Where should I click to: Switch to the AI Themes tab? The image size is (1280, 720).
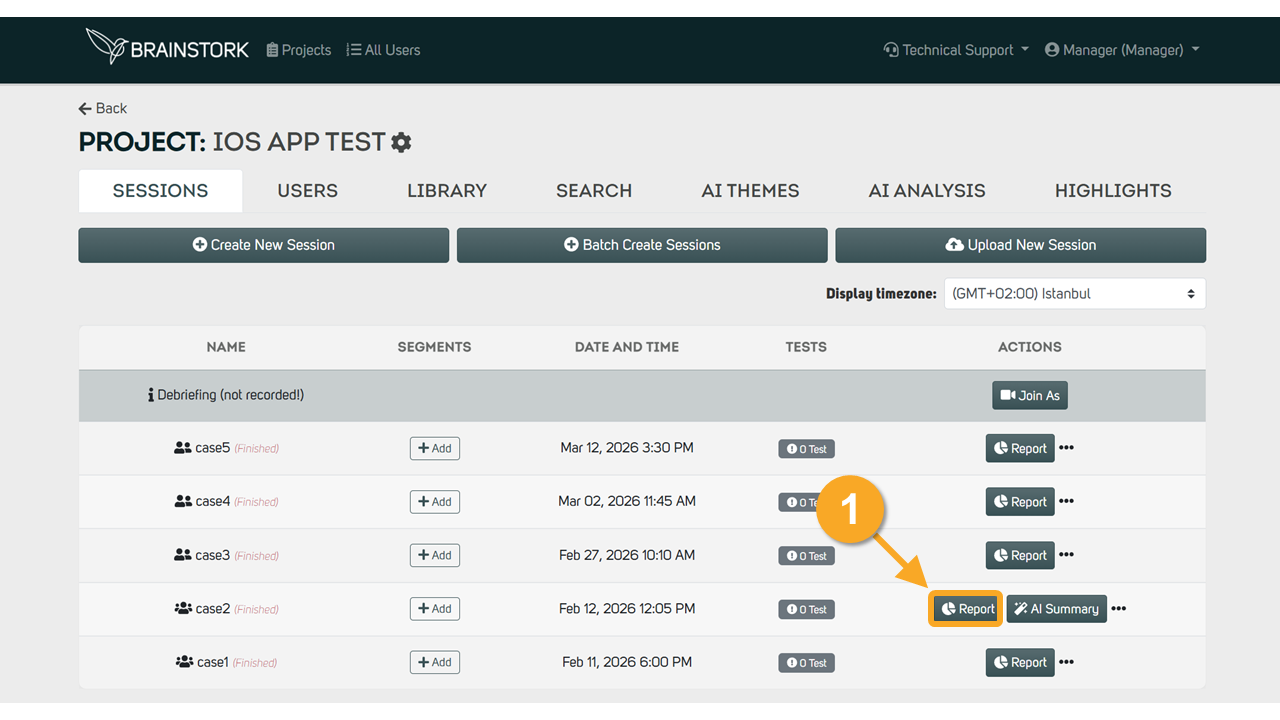click(750, 191)
